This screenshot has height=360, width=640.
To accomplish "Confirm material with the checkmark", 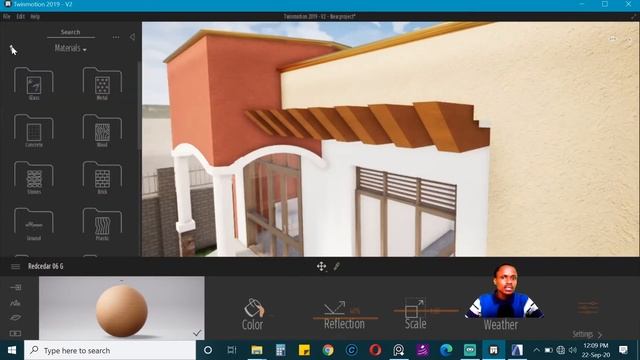I will click(197, 333).
